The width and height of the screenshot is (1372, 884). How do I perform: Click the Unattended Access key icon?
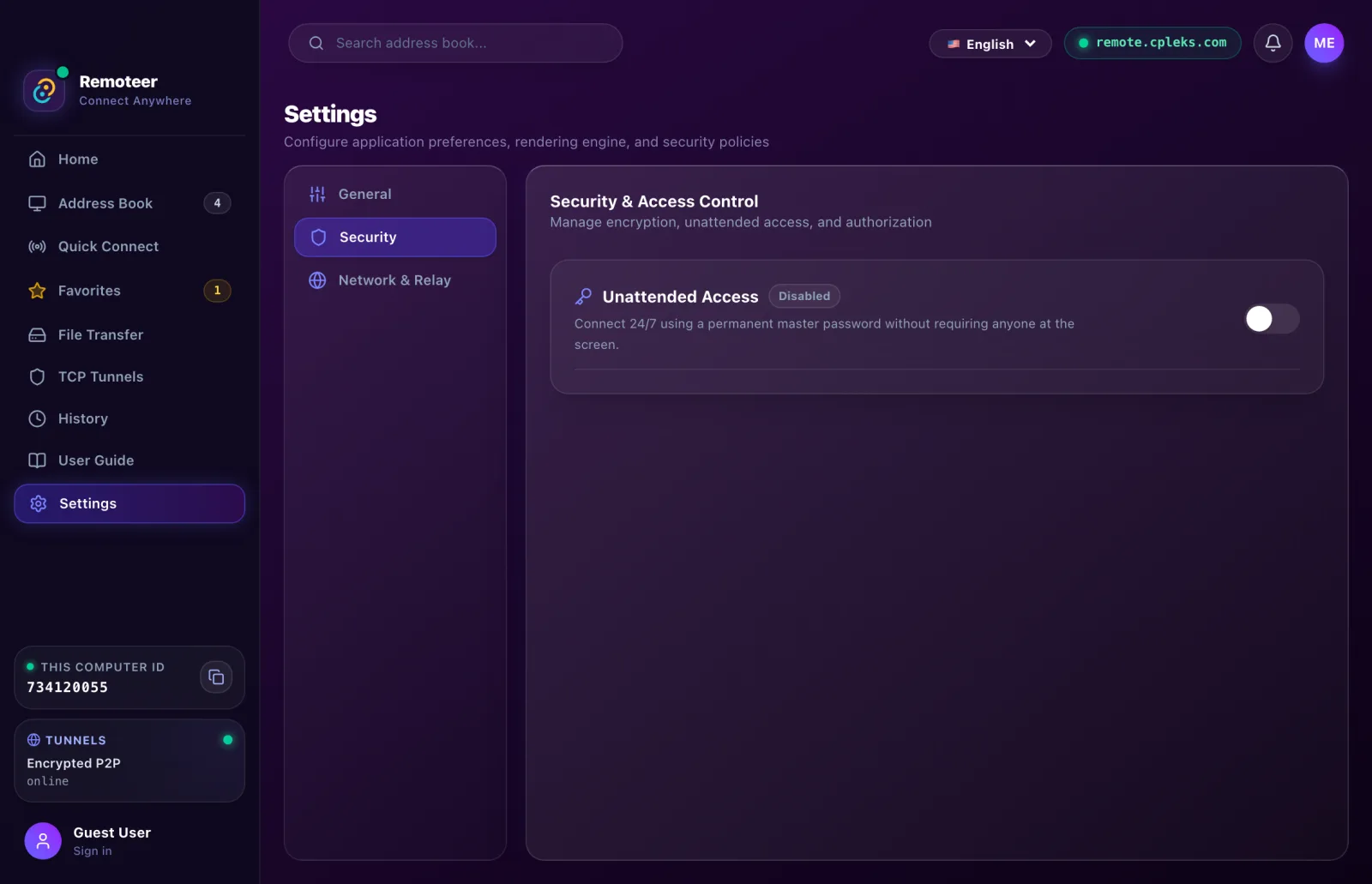(x=583, y=297)
